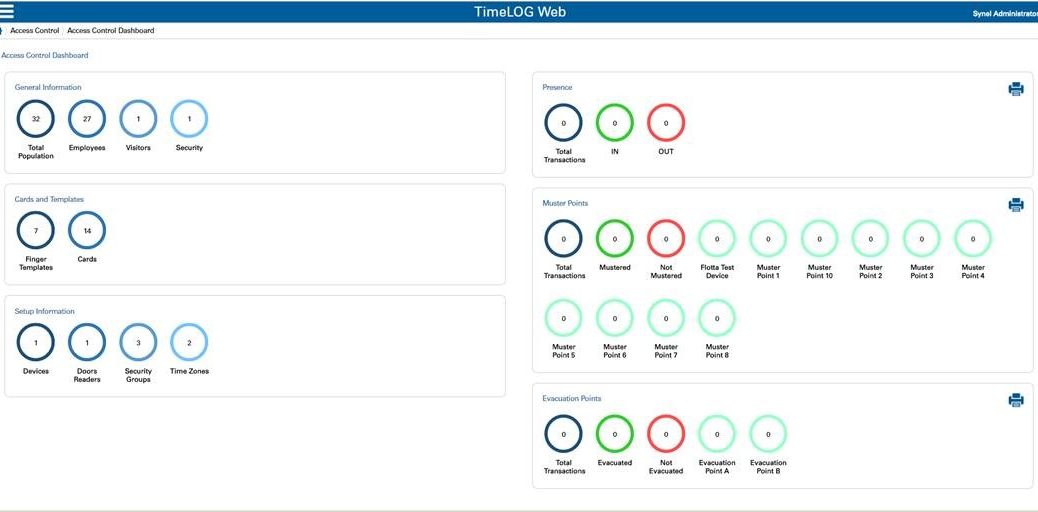This screenshot has width=1038, height=512.
Task: Click the Total Population circle
Action: [36, 119]
